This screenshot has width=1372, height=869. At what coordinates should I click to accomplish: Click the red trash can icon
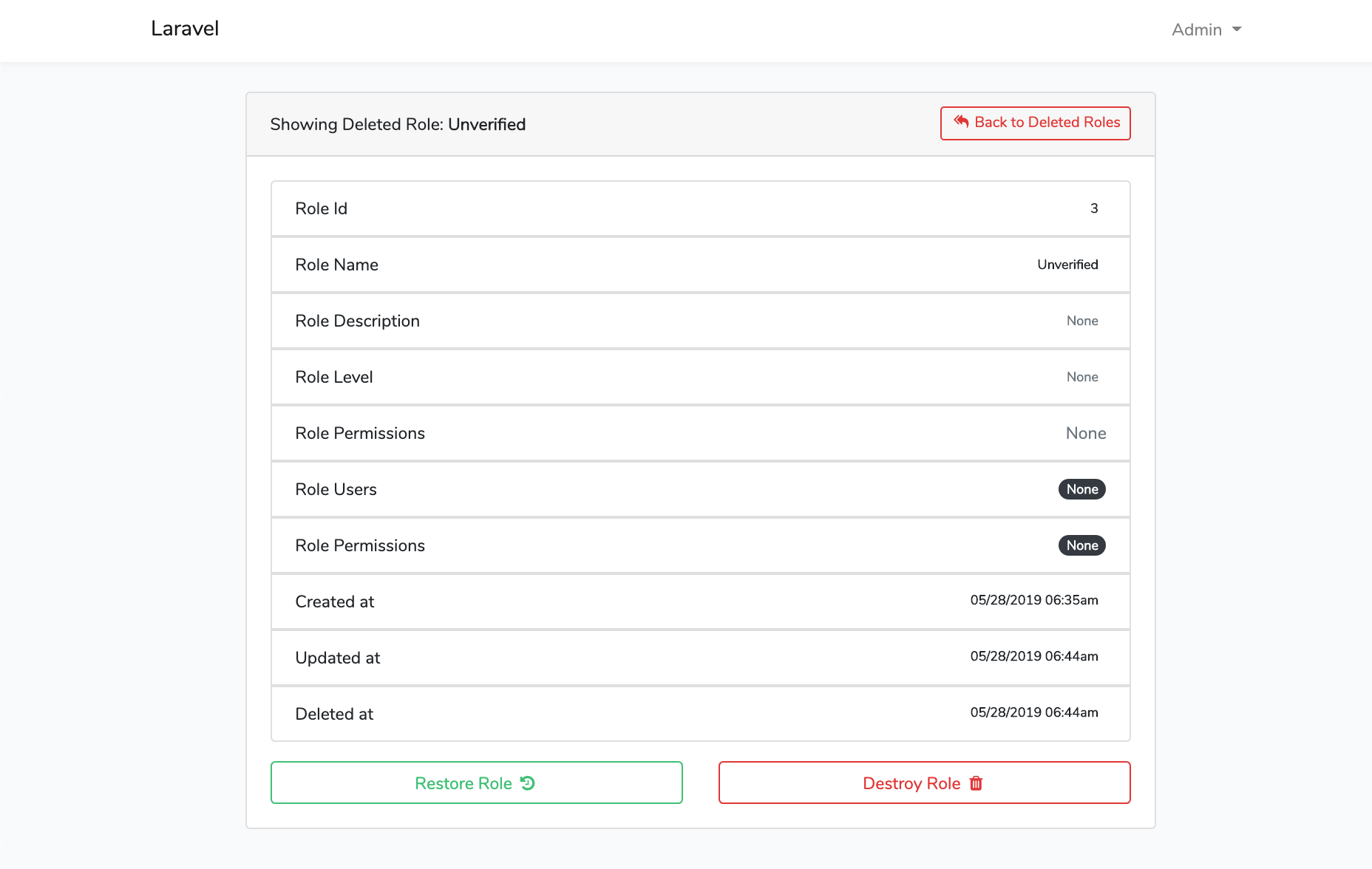(x=976, y=783)
